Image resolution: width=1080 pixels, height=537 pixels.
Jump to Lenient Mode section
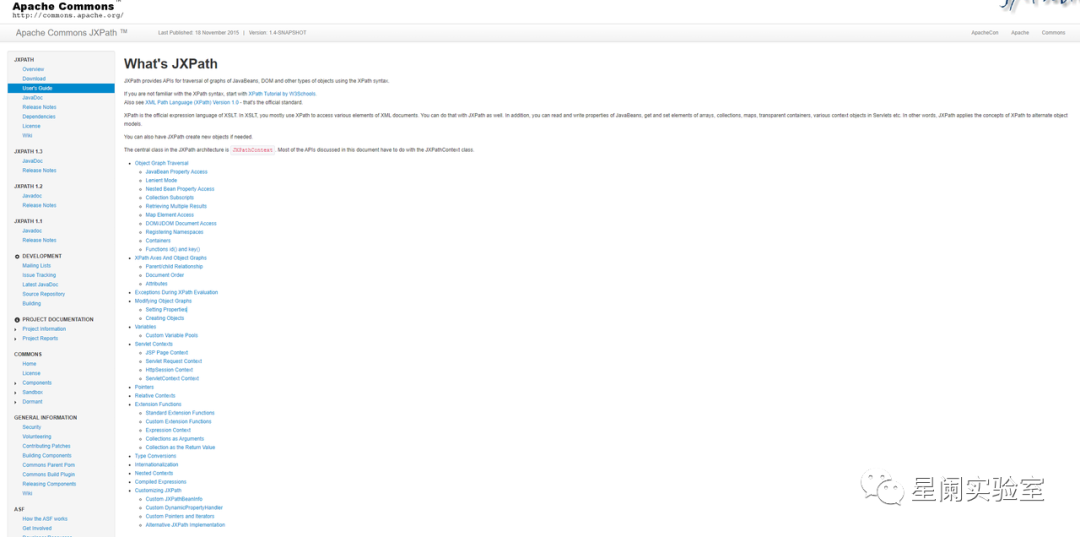pos(161,180)
